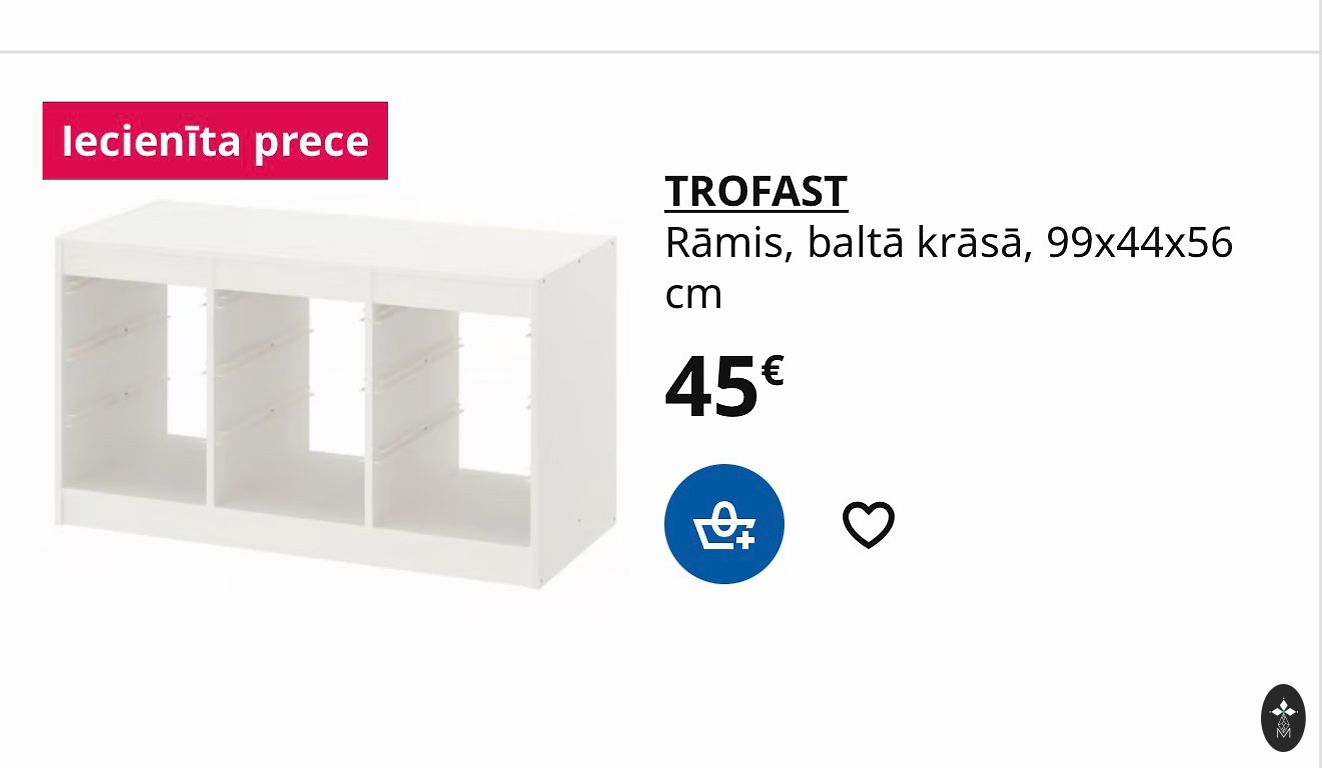The image size is (1322, 768).
Task: Click the white TROFAST frame product image
Action: [x=335, y=400]
